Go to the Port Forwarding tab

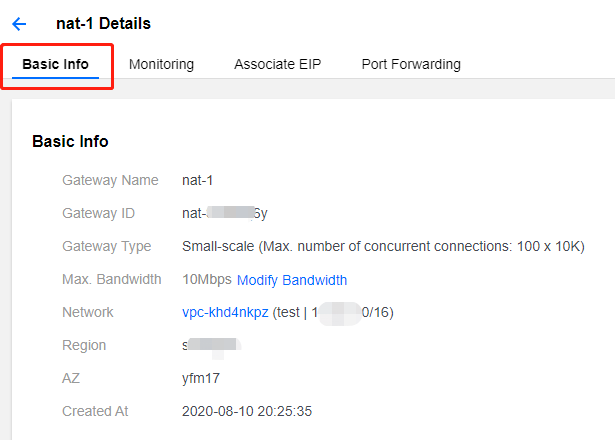[411, 64]
